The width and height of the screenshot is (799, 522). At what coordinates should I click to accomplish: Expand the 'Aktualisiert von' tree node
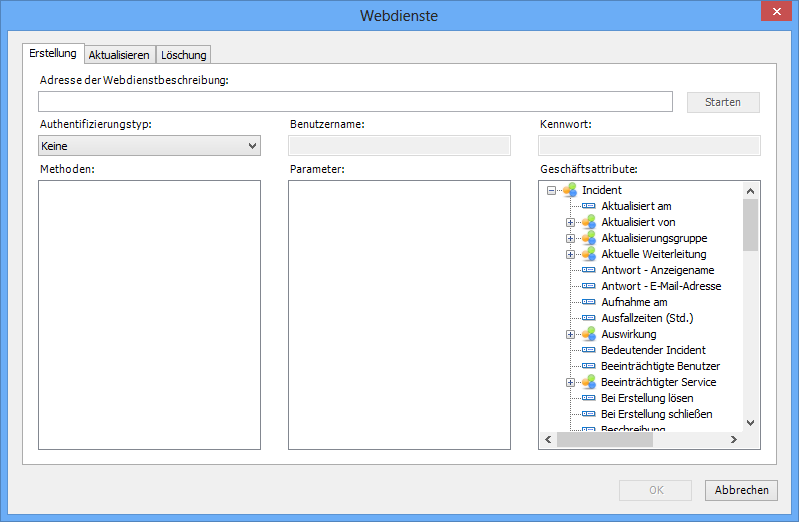point(570,222)
